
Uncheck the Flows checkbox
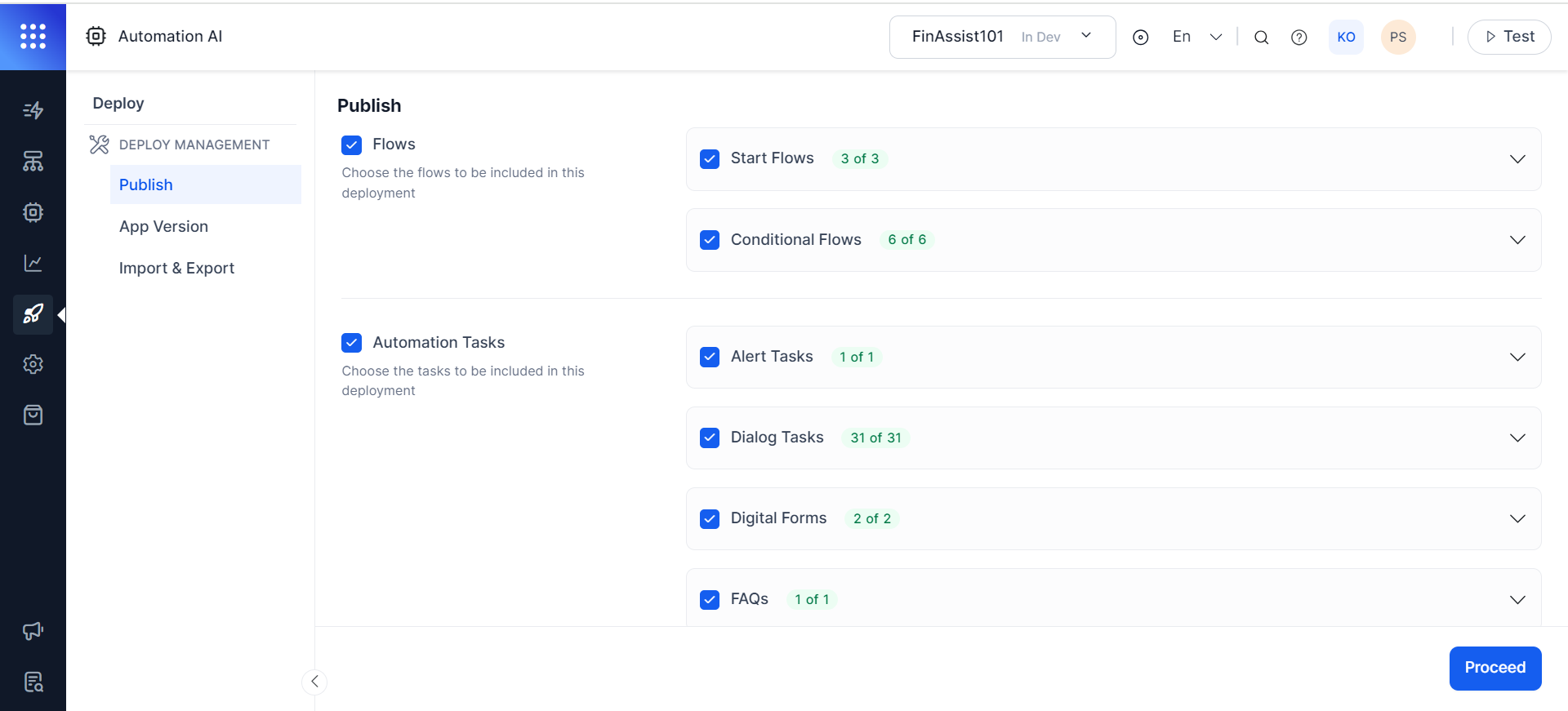click(x=352, y=144)
